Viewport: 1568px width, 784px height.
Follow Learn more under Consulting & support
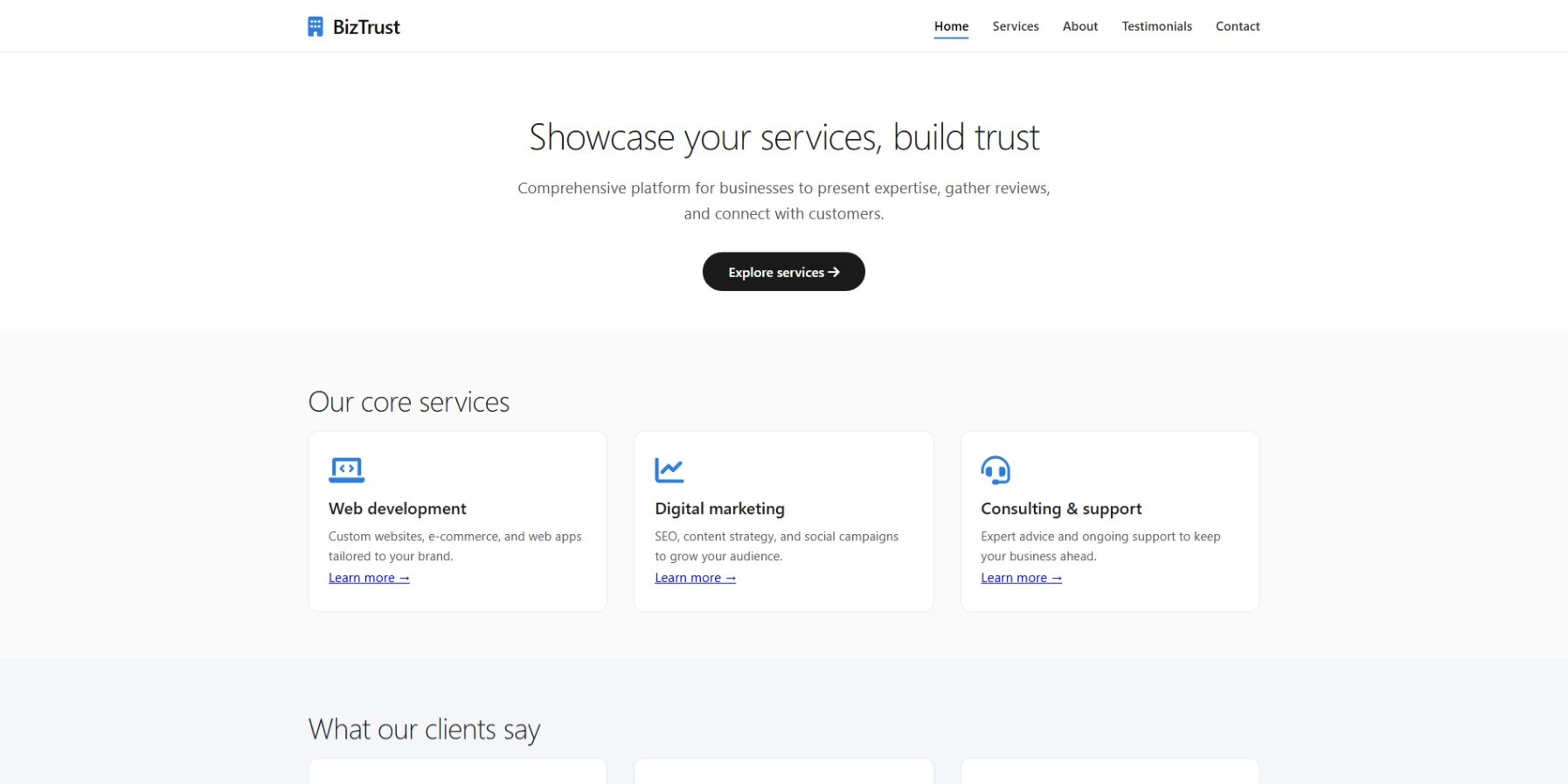click(1021, 578)
